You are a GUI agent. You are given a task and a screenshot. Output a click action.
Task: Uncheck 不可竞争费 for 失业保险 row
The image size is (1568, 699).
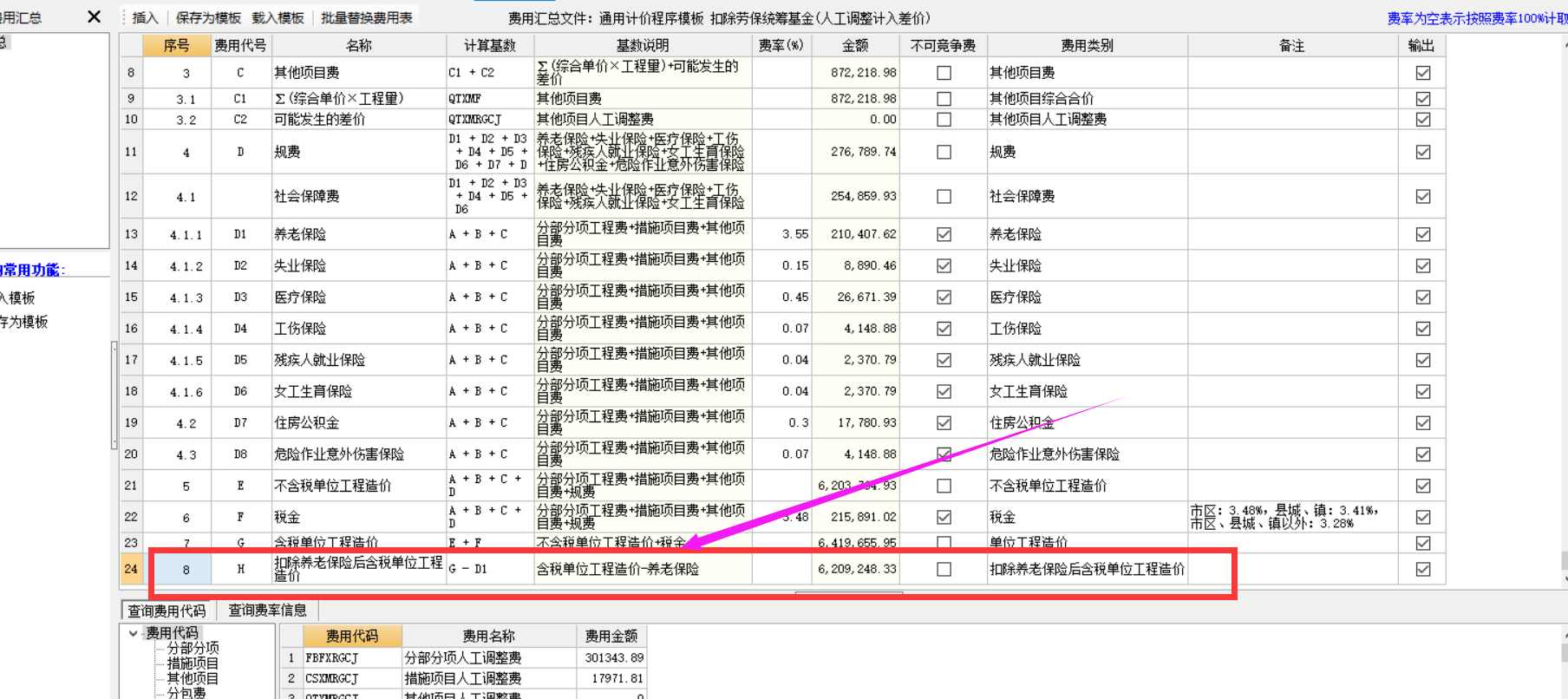coord(944,265)
